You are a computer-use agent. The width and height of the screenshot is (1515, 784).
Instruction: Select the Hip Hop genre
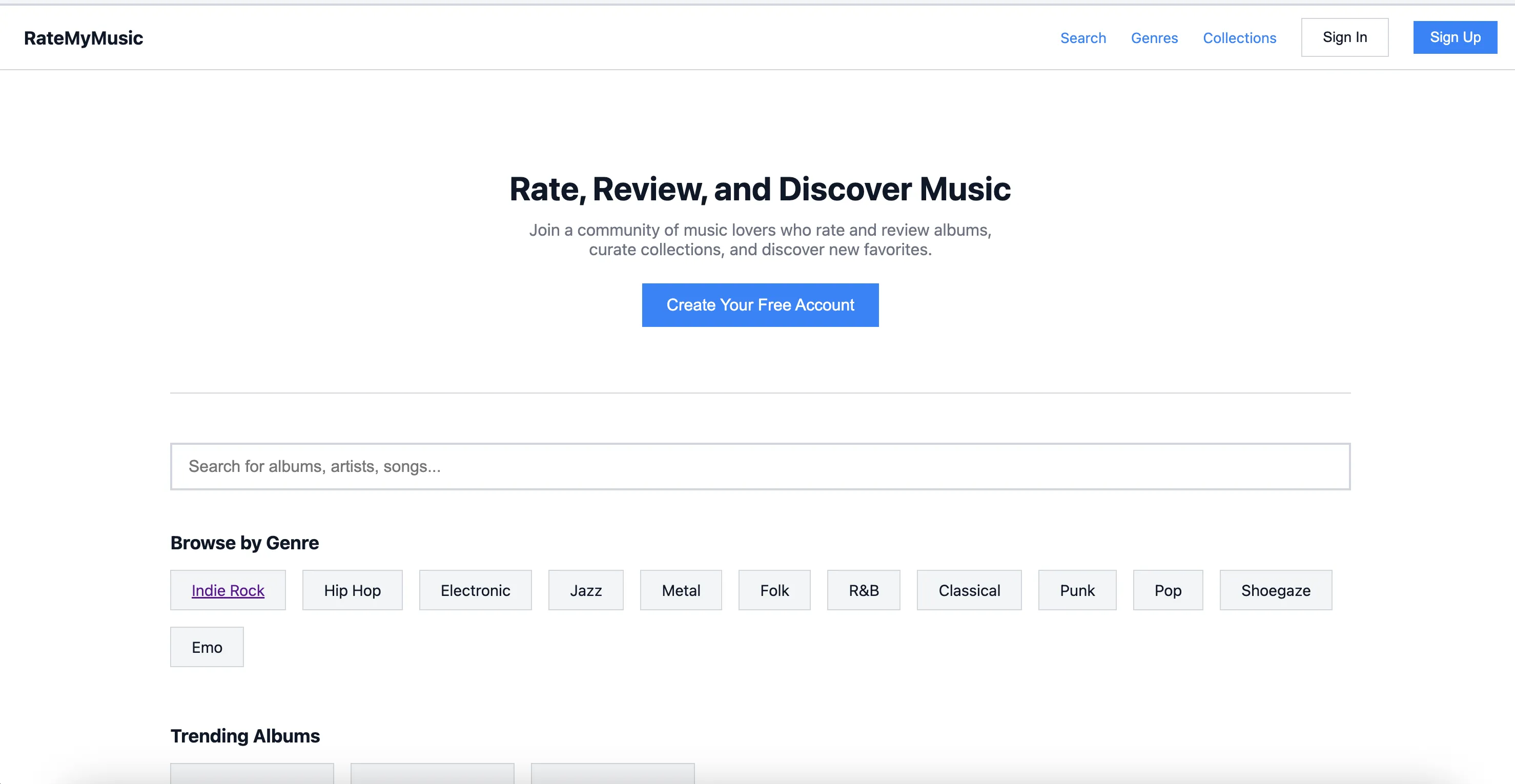352,590
